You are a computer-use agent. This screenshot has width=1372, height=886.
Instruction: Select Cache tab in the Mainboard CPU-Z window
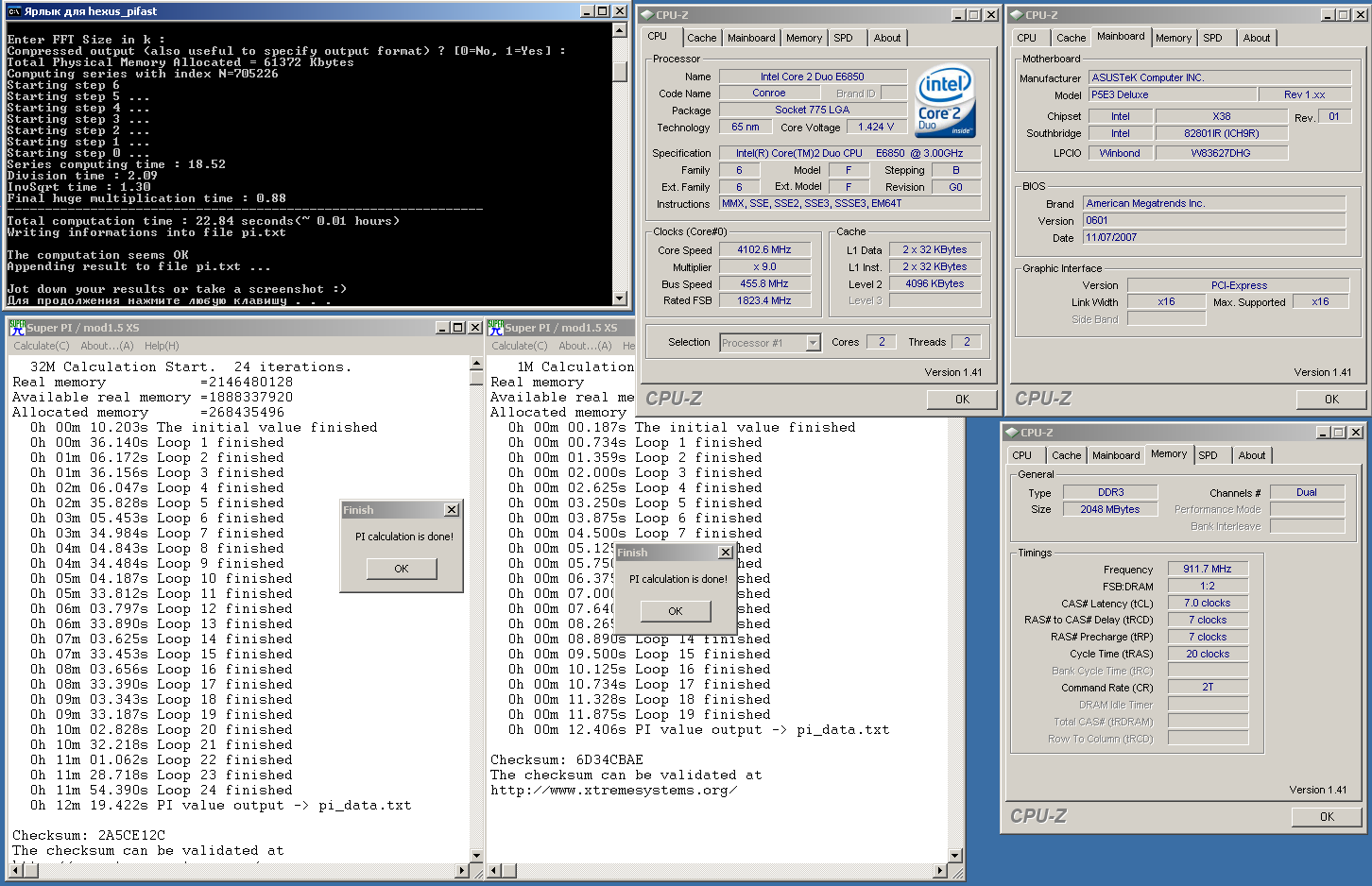(x=1071, y=38)
